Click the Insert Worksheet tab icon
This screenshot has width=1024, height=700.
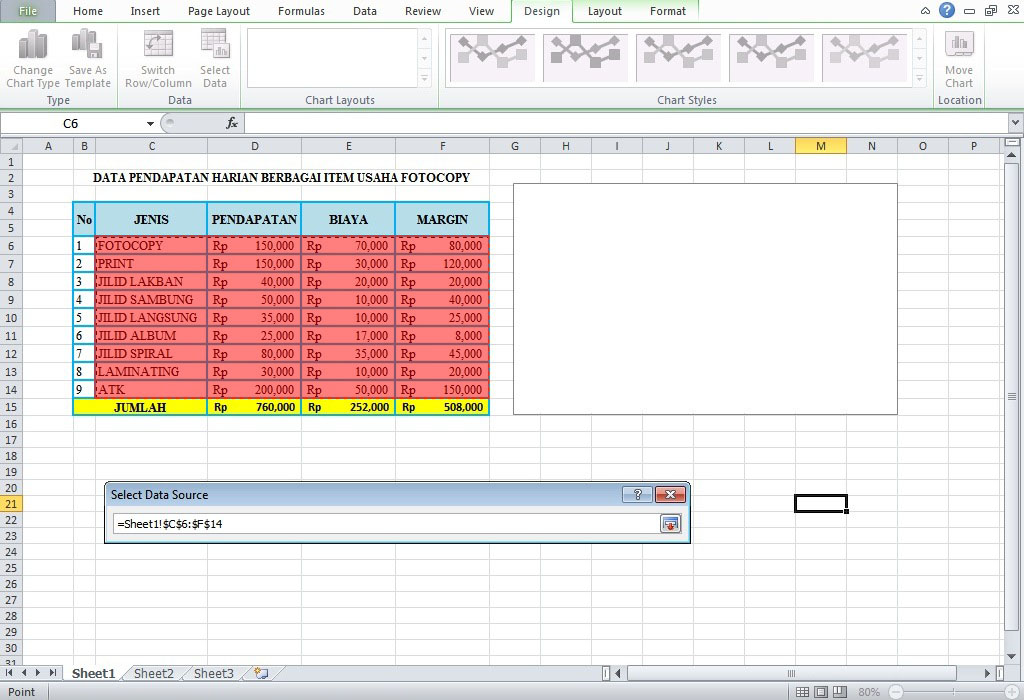[x=261, y=673]
